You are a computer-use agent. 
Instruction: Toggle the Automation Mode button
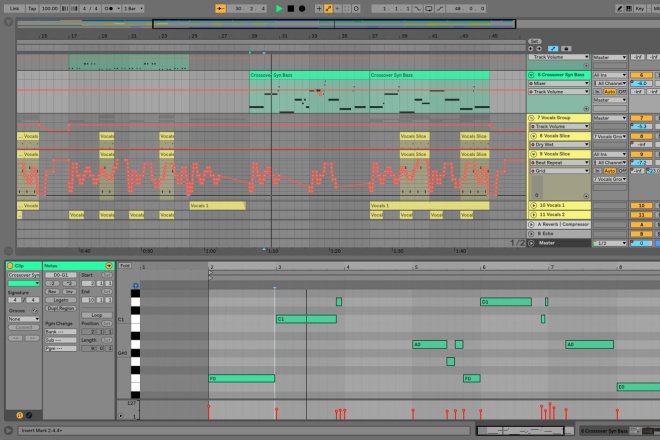[x=553, y=49]
